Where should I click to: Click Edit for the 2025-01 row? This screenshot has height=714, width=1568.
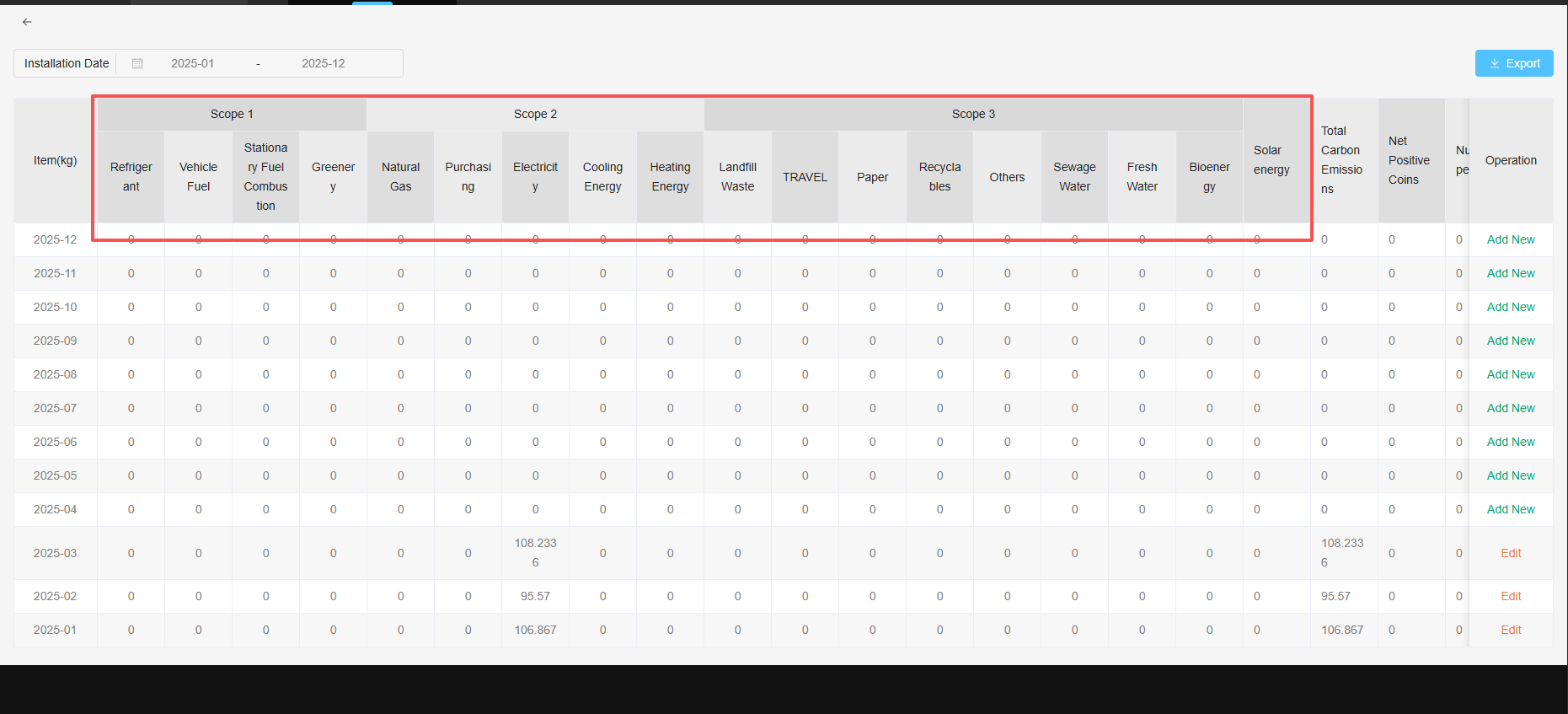tap(1510, 630)
